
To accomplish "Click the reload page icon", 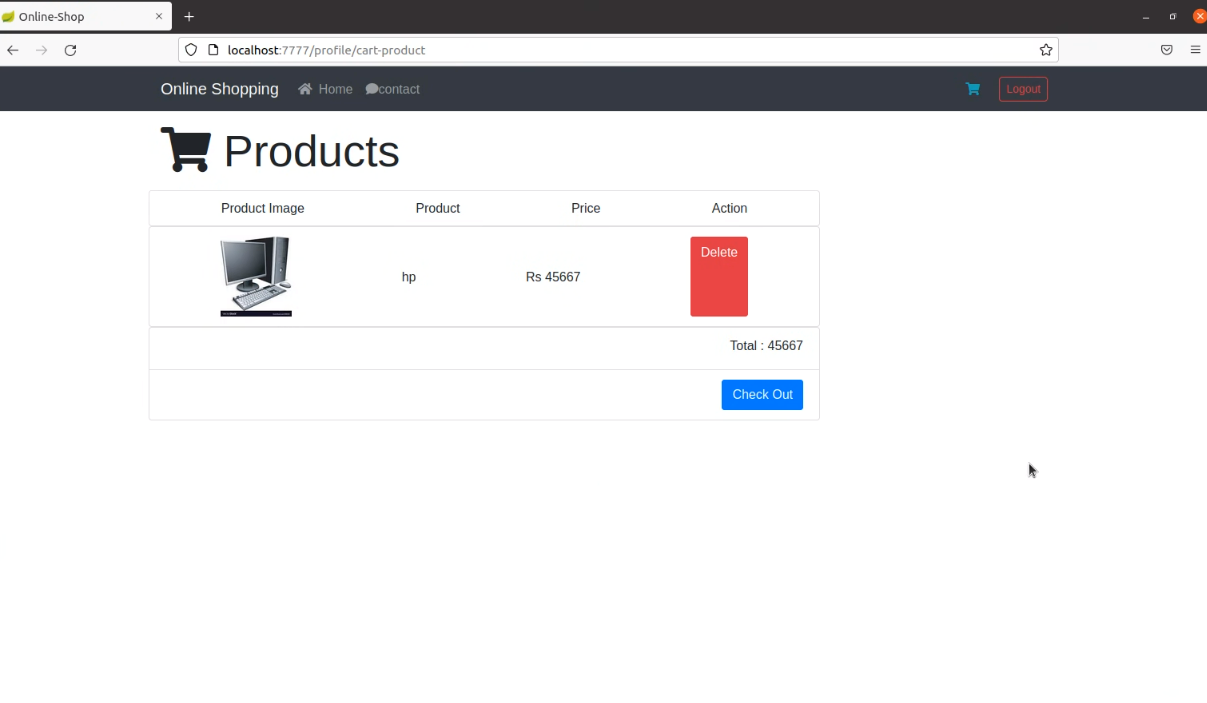I will click(70, 50).
